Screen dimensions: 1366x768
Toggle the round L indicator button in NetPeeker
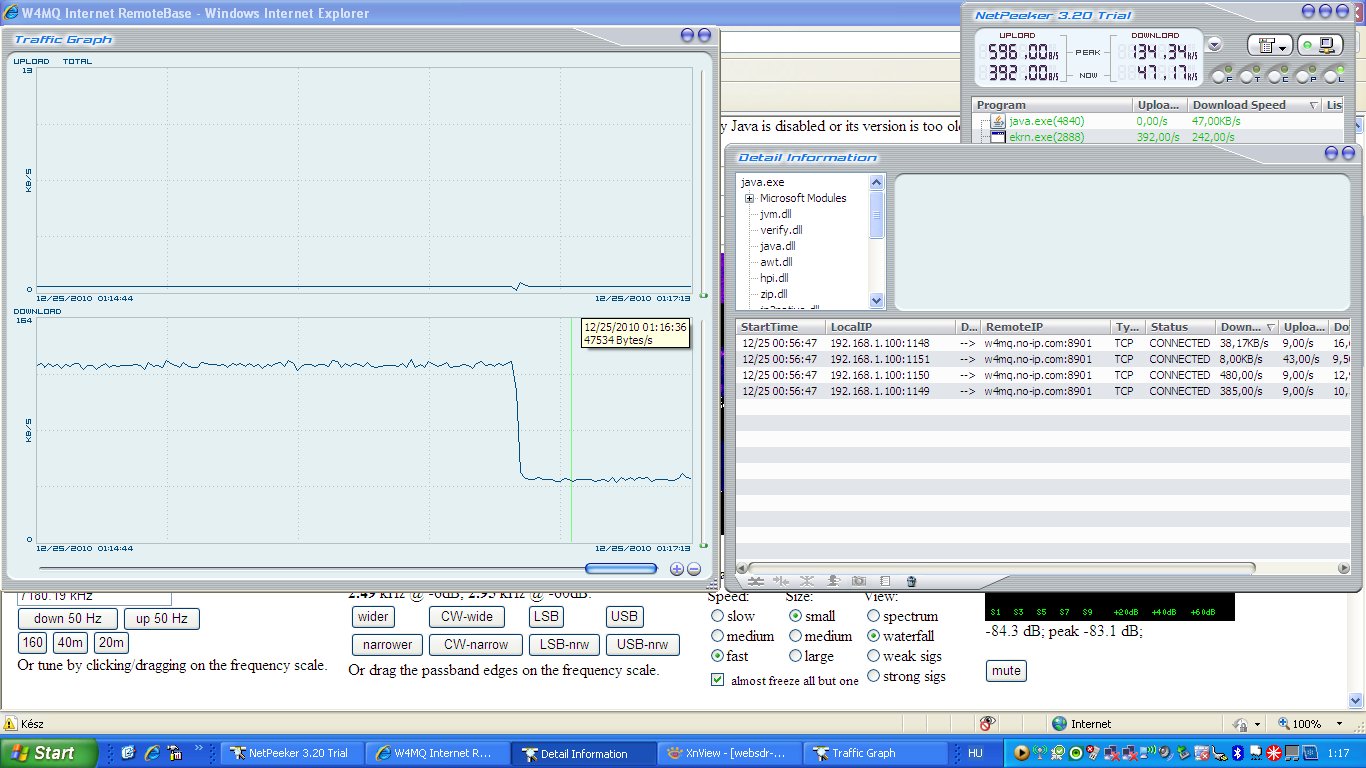point(1333,76)
